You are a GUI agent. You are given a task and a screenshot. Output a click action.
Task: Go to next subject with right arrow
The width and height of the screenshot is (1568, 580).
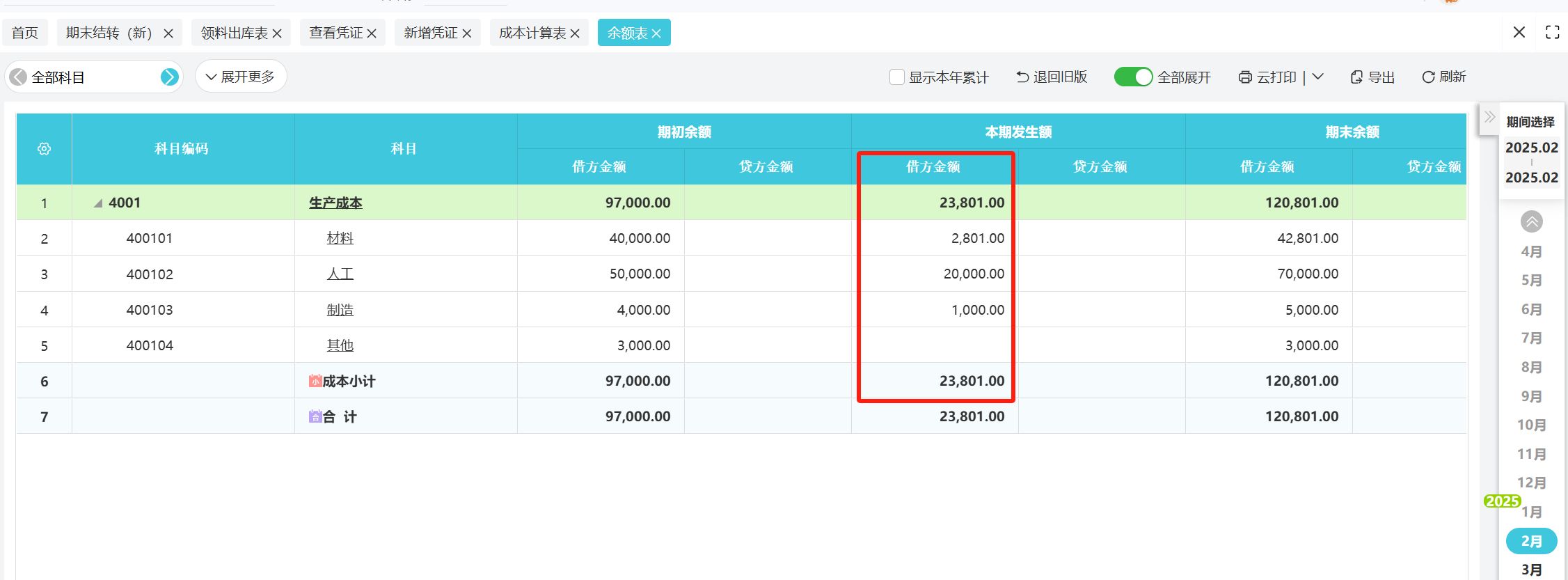169,77
